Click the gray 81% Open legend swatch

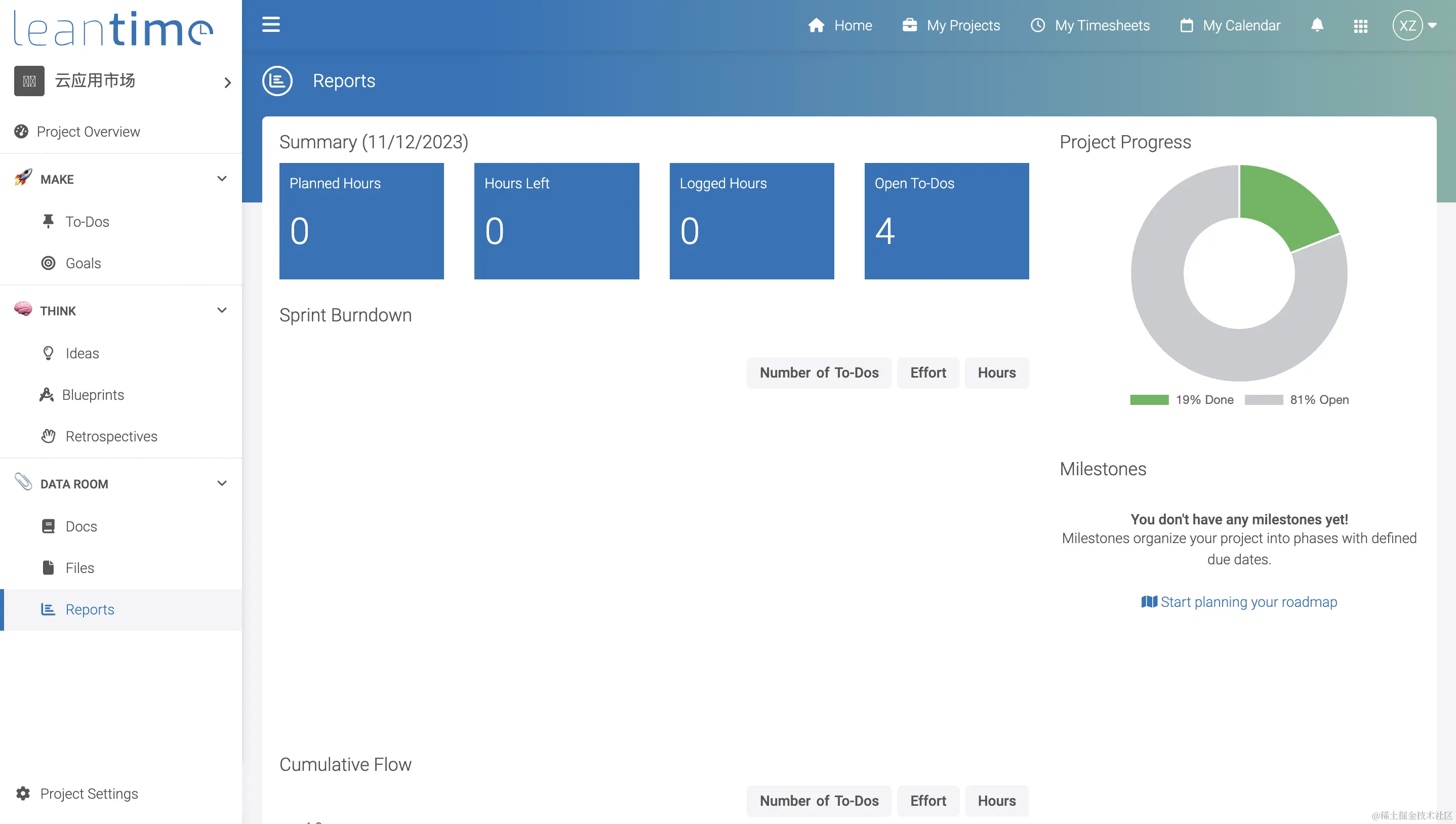[x=1264, y=399]
